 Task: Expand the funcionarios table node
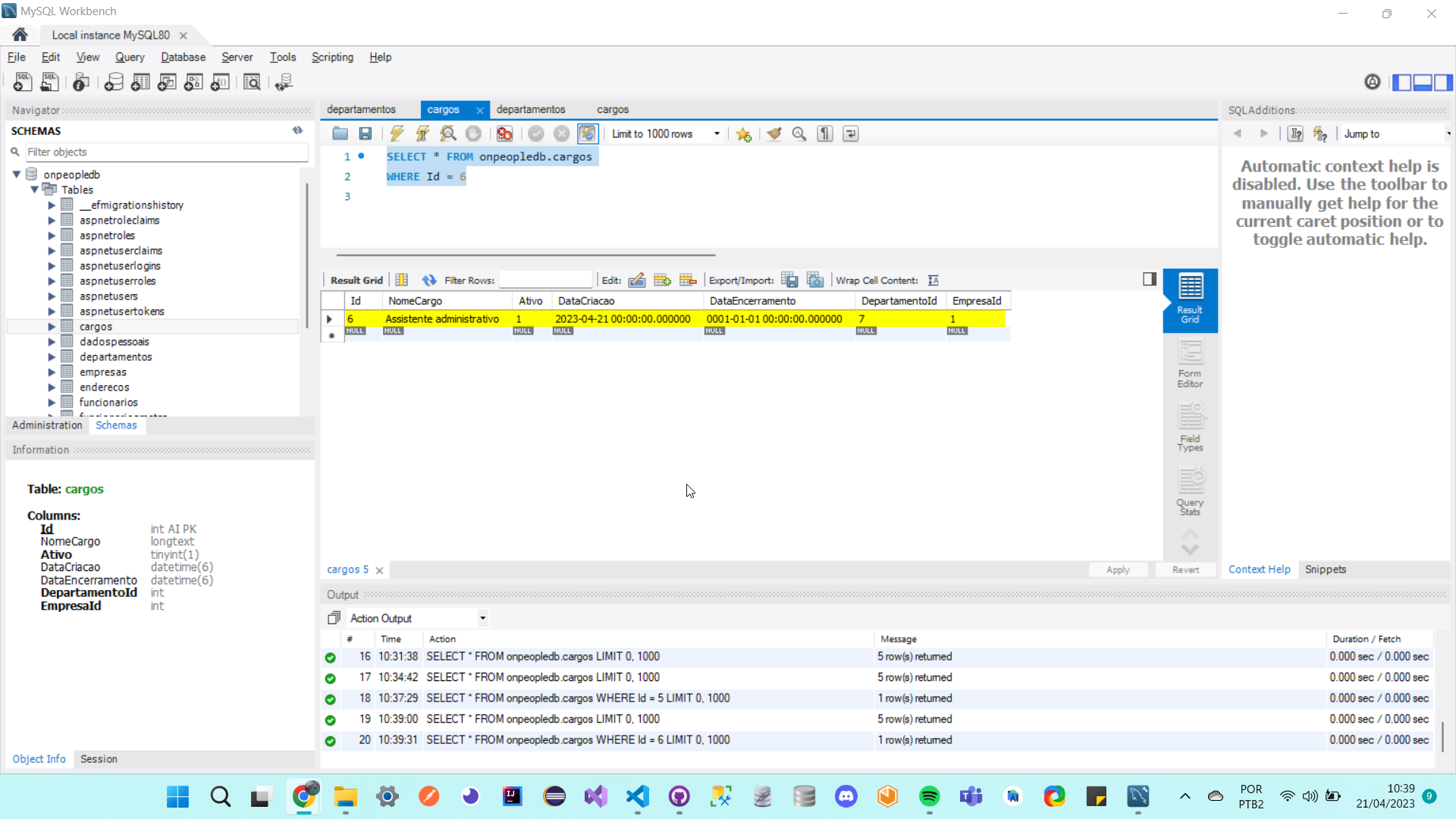coord(52,403)
